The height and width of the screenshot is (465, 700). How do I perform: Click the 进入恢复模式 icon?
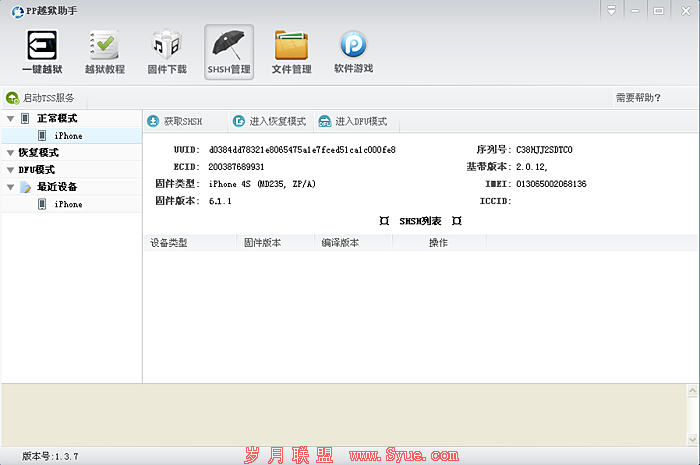click(239, 121)
